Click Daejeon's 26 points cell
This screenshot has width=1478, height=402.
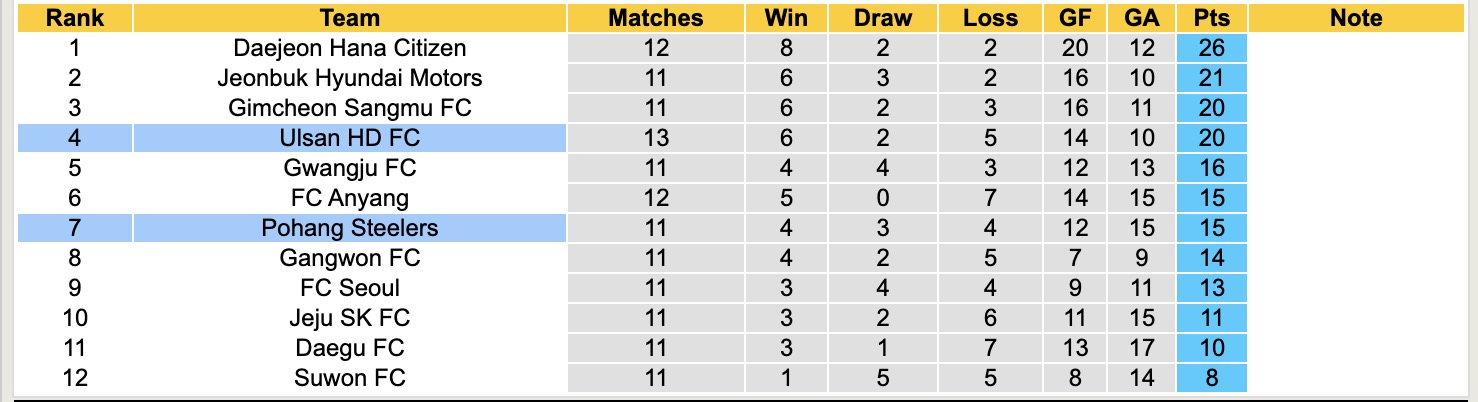click(1211, 48)
